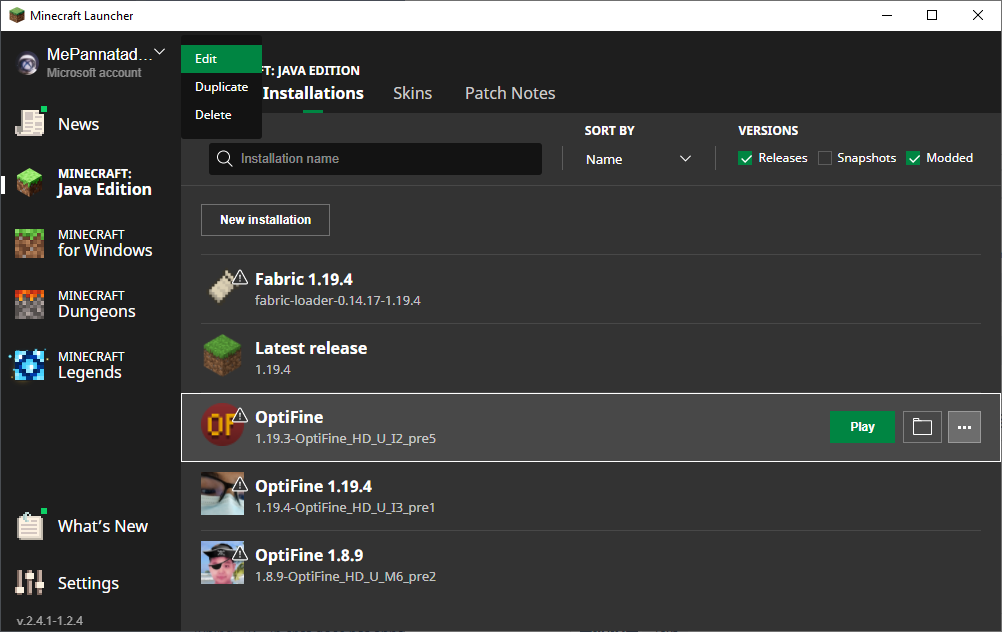Click the Installation name search field
Image resolution: width=1002 pixels, height=632 pixels.
375,158
